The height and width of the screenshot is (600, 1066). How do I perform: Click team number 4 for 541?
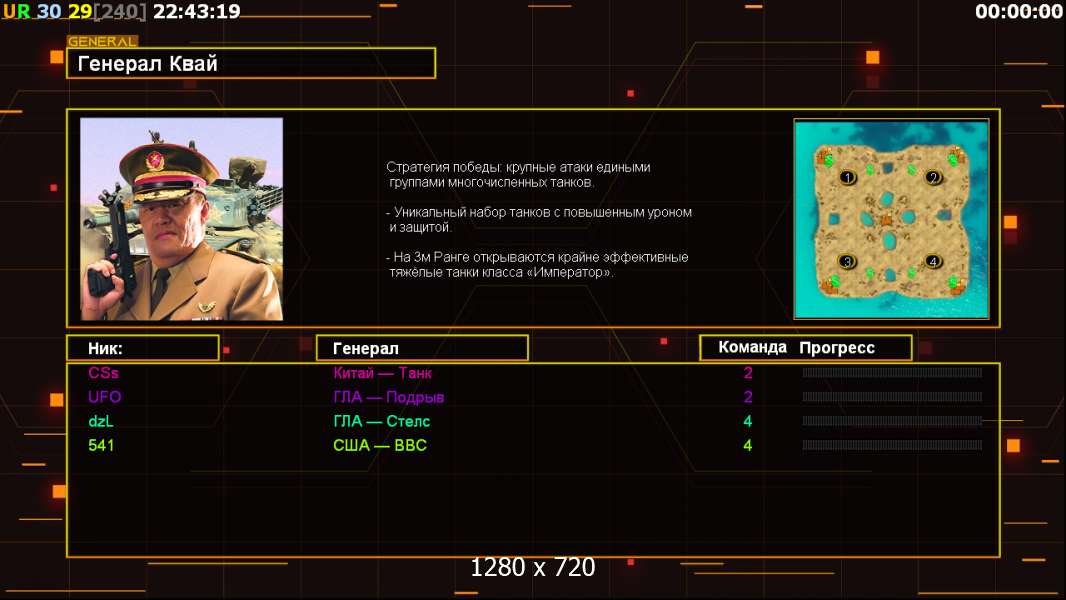tap(748, 446)
